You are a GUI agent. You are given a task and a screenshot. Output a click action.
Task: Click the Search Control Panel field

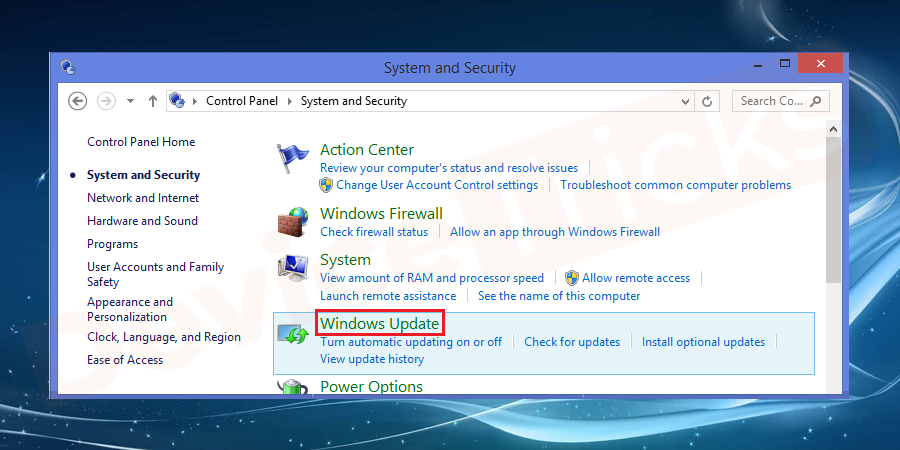(771, 101)
